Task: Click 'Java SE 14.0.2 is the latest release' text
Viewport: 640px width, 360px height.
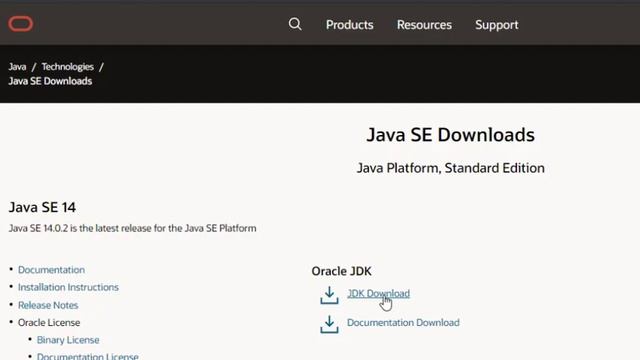Action: tap(132, 228)
